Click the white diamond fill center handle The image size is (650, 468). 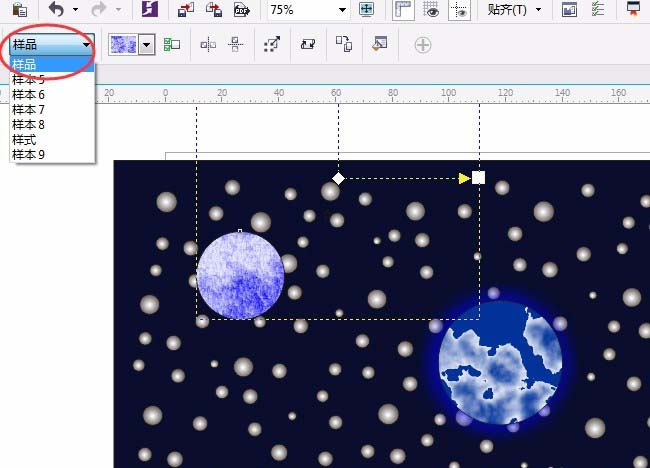(339, 179)
